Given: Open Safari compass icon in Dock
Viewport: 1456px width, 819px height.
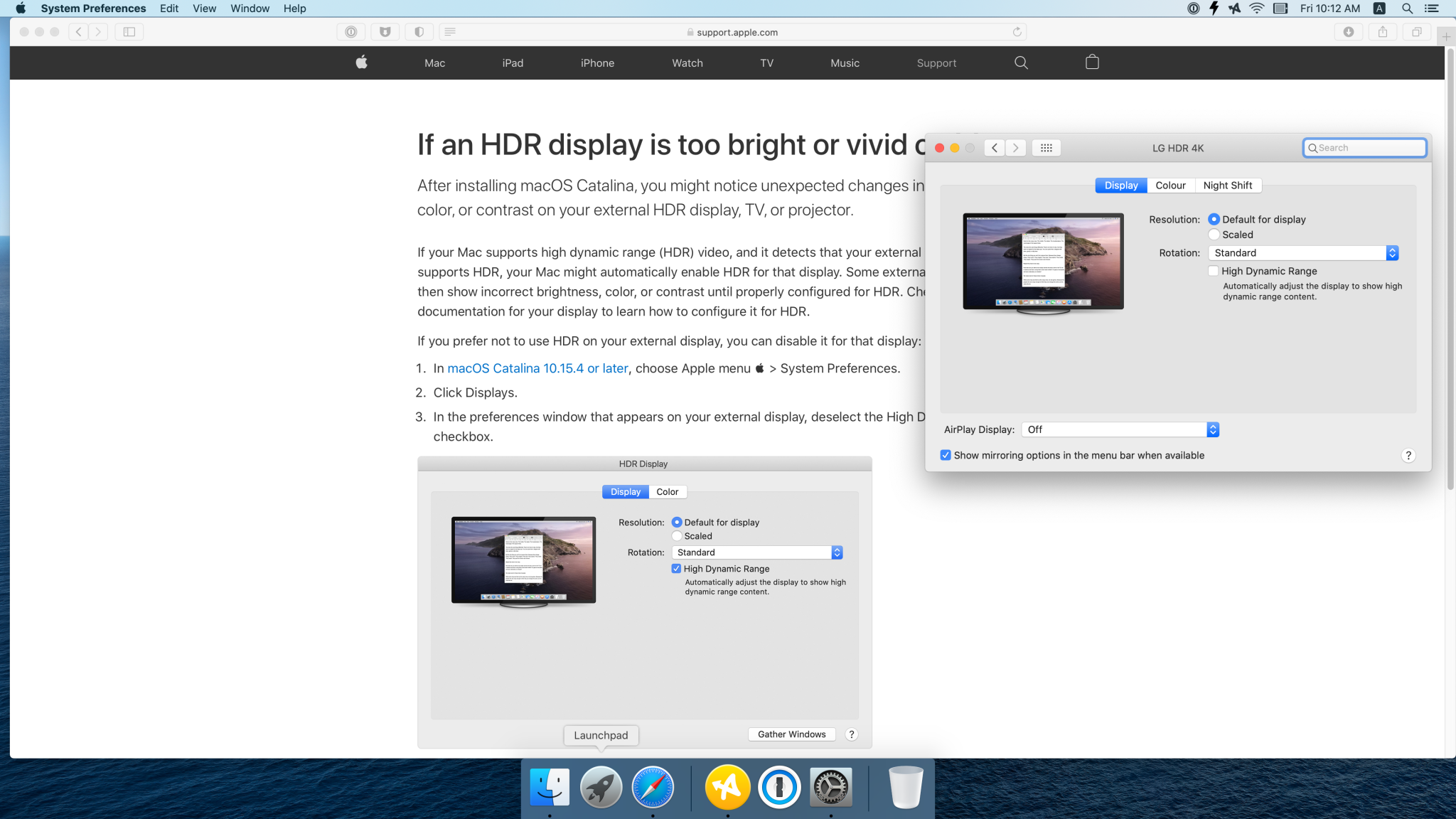Looking at the screenshot, I should (x=653, y=787).
